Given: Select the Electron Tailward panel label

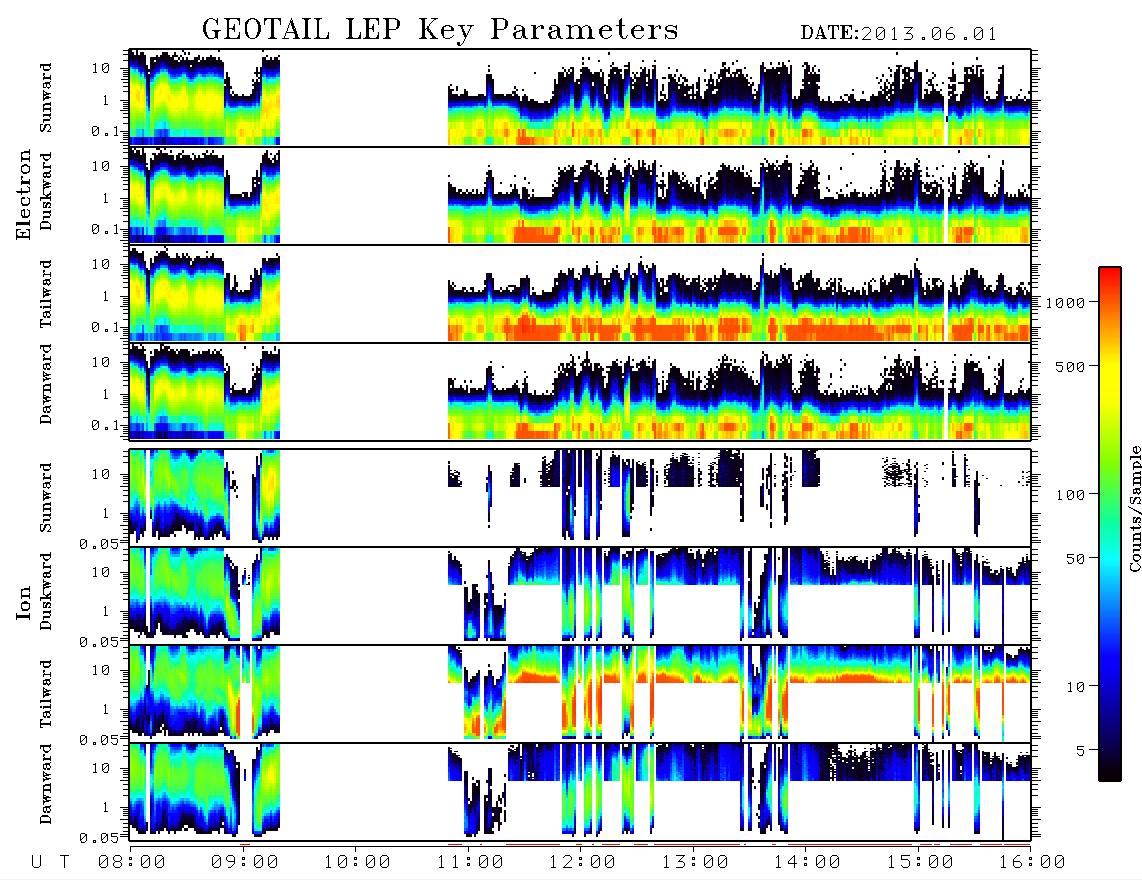Looking at the screenshot, I should click(x=46, y=294).
